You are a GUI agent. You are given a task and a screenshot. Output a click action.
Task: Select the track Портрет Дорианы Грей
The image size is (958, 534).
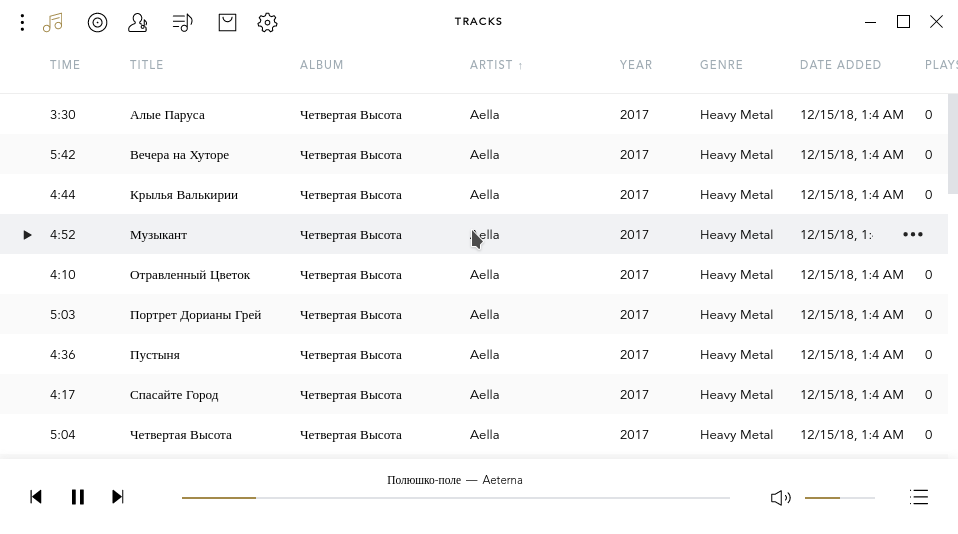coord(196,315)
